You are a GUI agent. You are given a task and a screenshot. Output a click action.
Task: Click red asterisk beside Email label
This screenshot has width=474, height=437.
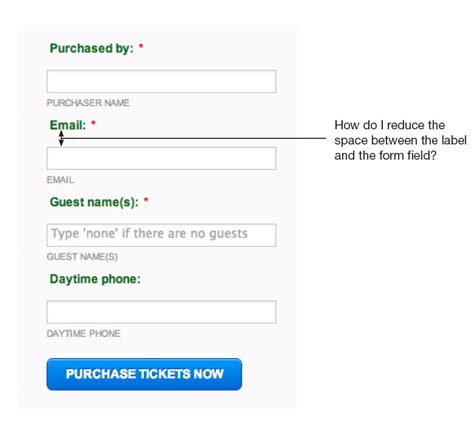(x=93, y=123)
